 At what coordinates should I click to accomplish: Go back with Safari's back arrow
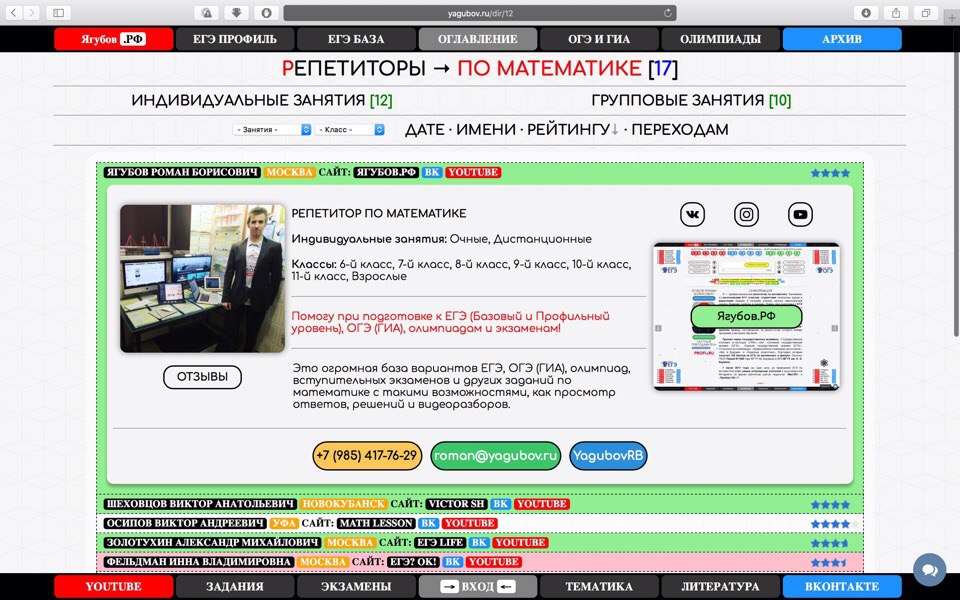tap(14, 12)
